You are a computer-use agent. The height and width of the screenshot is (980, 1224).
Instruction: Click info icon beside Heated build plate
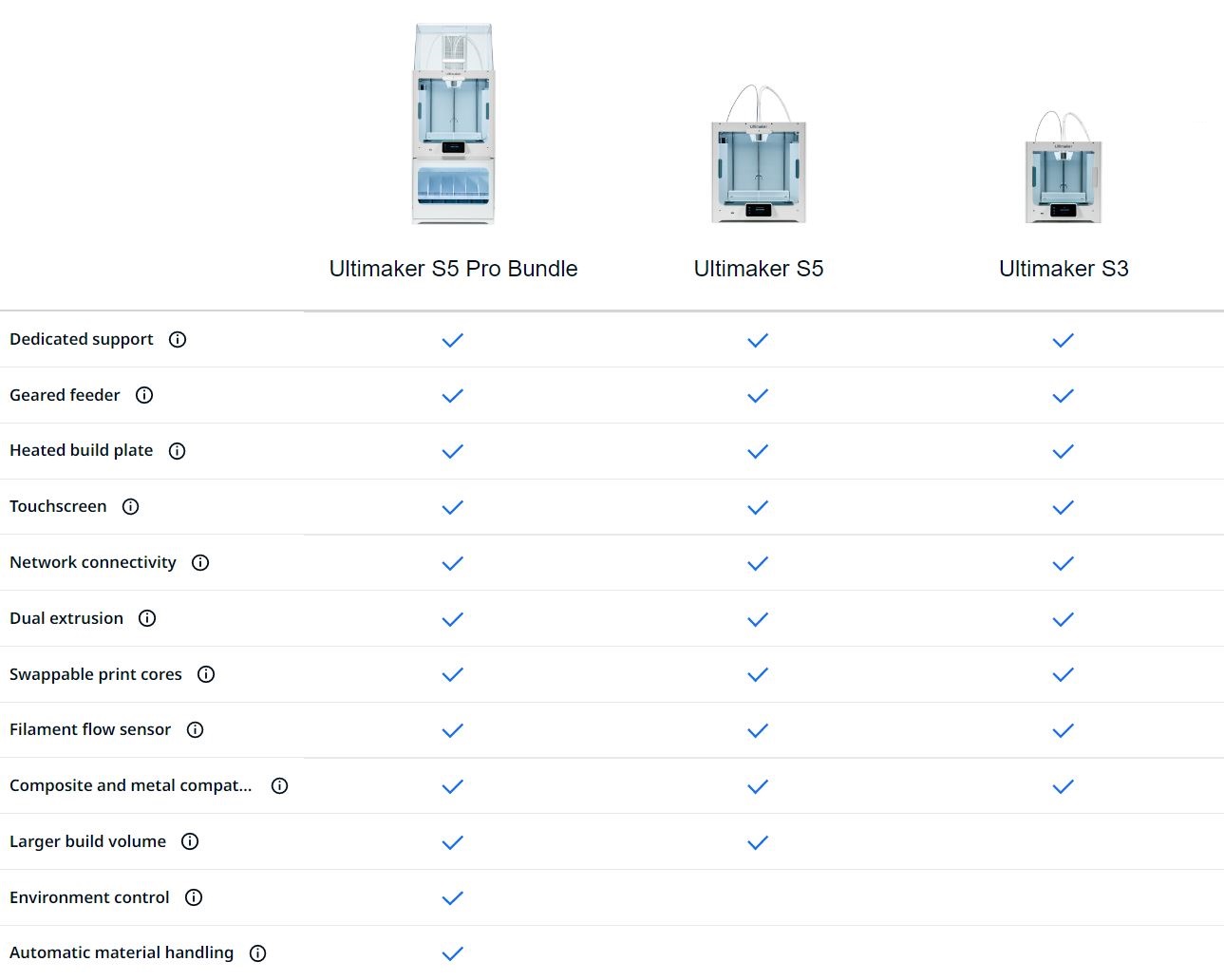[x=178, y=451]
